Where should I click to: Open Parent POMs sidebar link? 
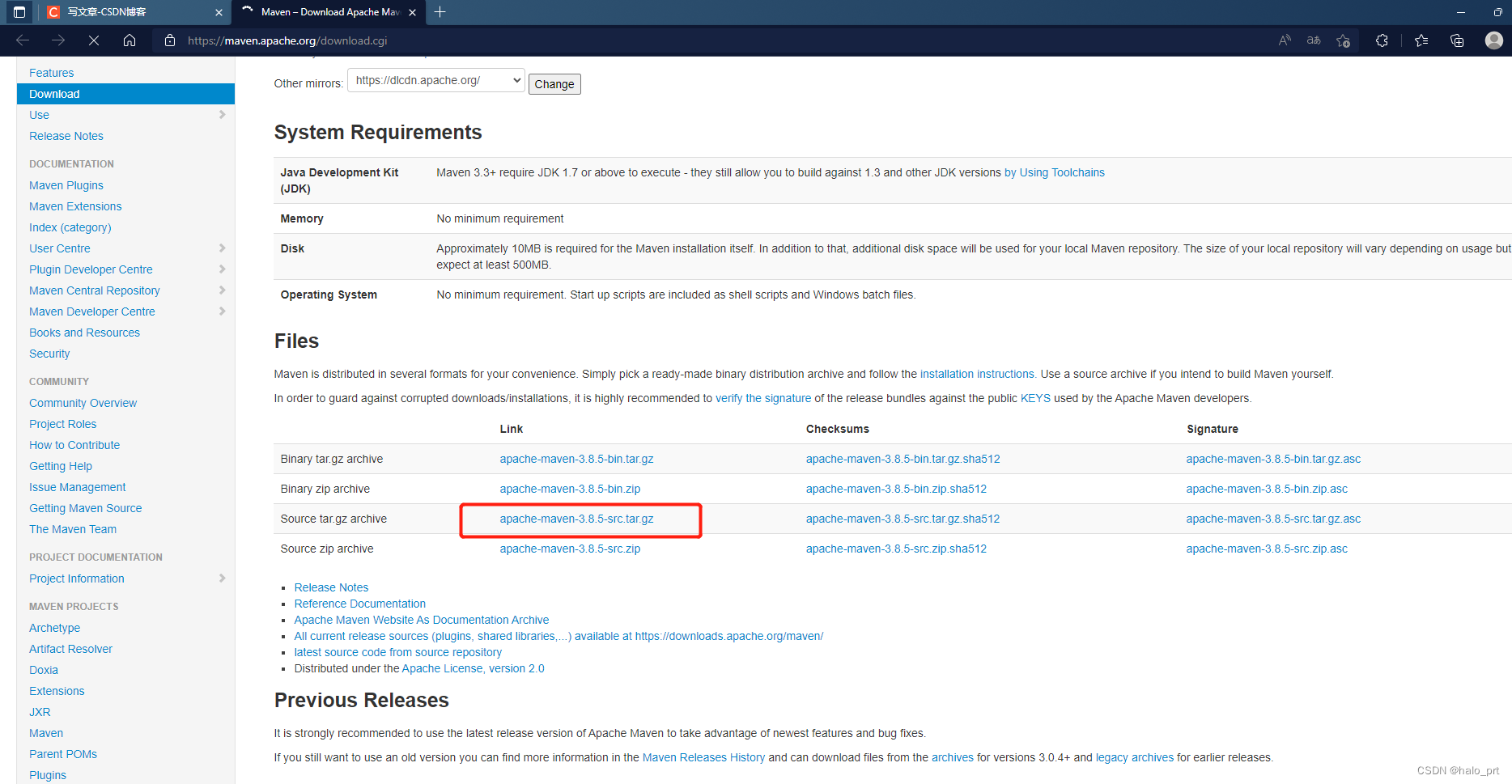[x=63, y=754]
